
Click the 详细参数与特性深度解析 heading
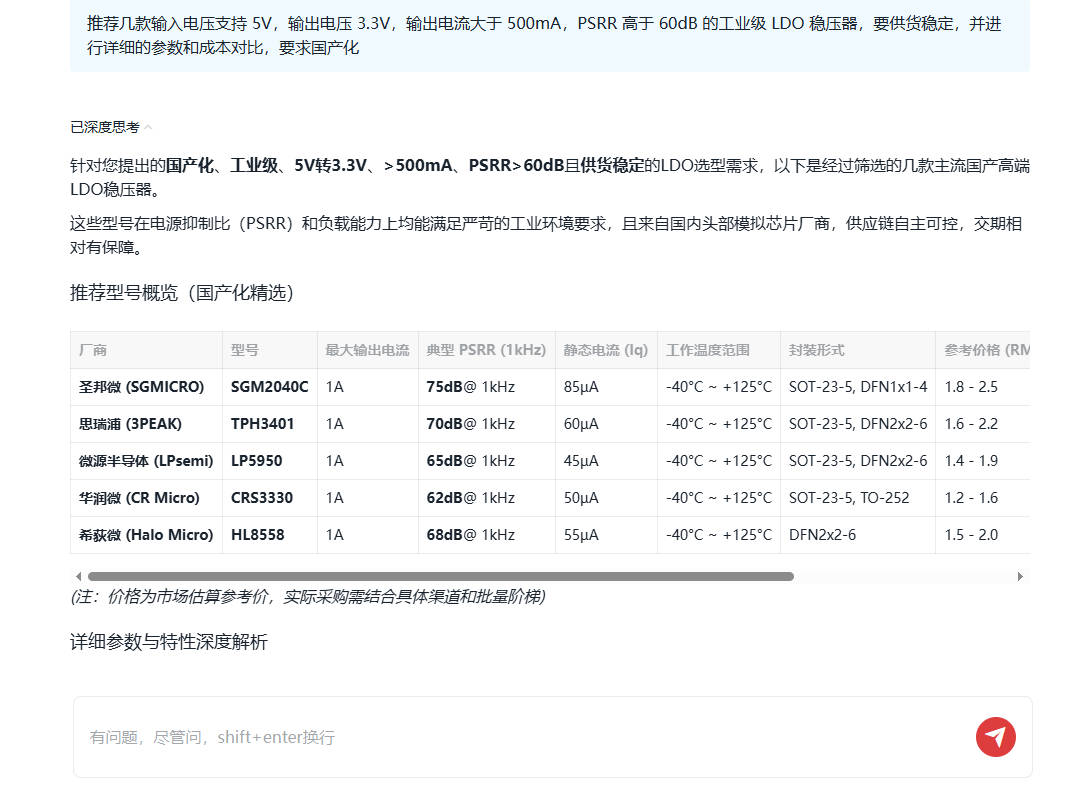click(169, 642)
